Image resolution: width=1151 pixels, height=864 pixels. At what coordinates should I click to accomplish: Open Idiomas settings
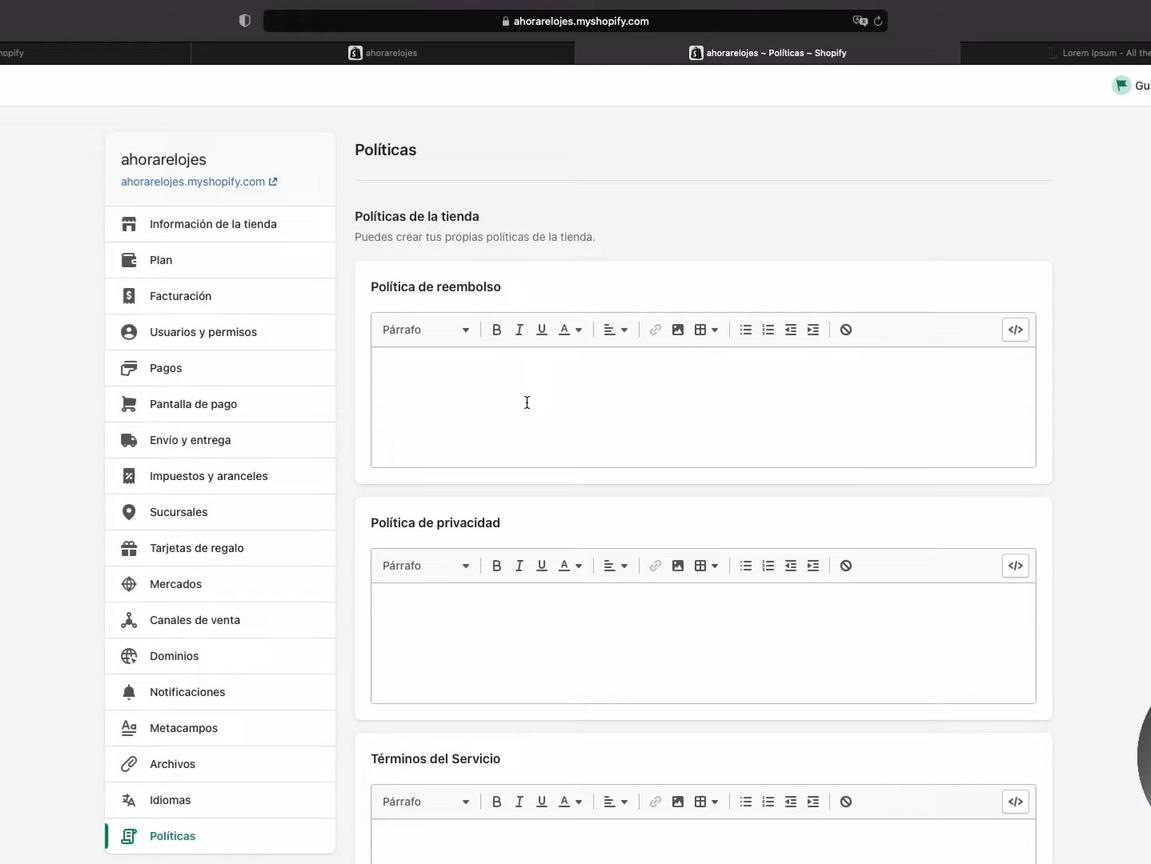220,799
